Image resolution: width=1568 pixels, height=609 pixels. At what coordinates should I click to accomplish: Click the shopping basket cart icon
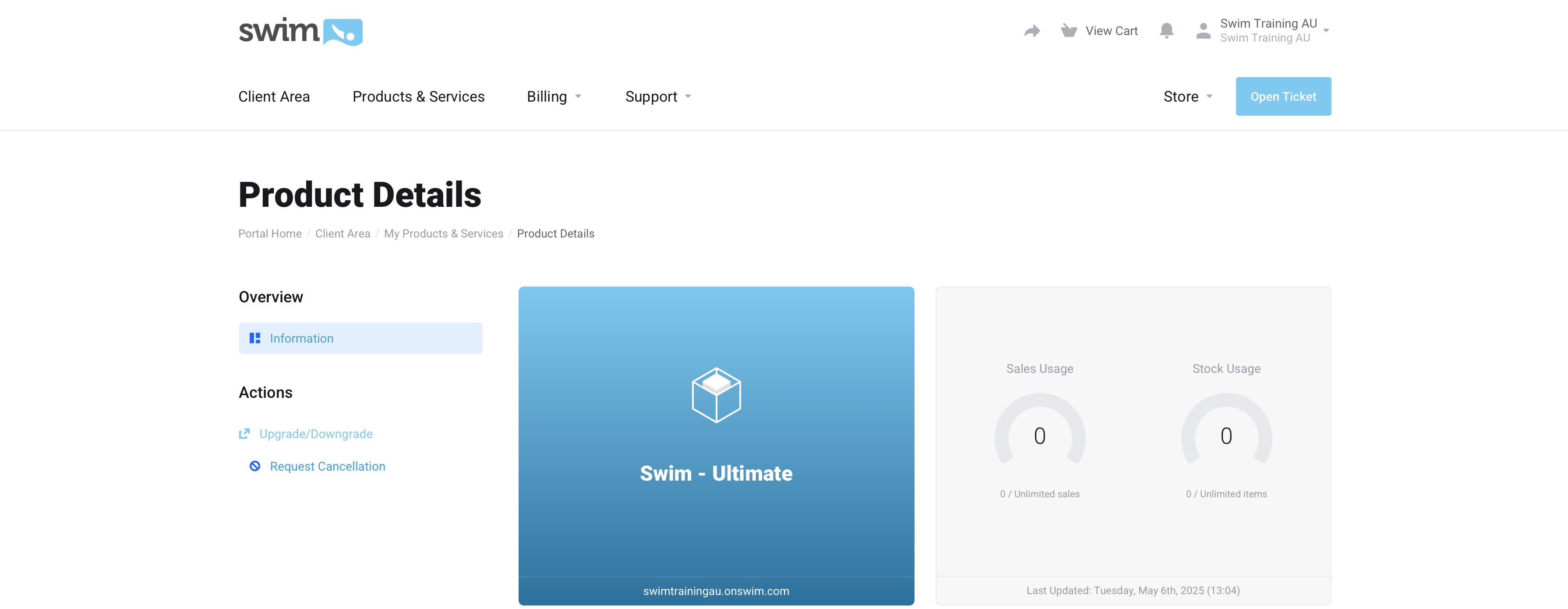[x=1069, y=31]
